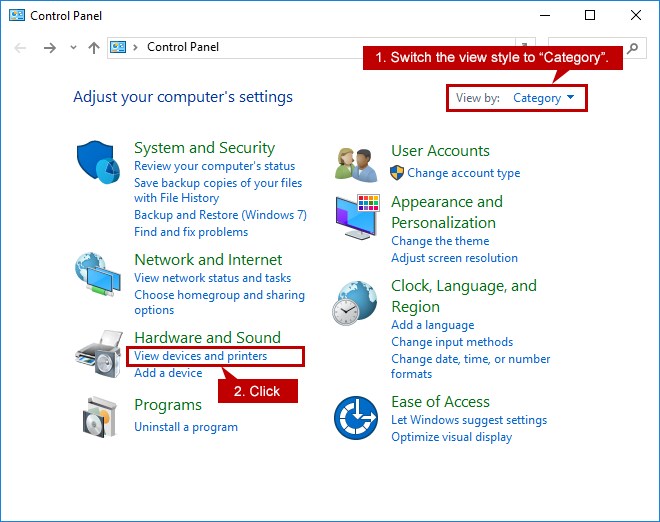Open the Clock, Language, and Region icon
This screenshot has width=660, height=522.
click(x=354, y=303)
